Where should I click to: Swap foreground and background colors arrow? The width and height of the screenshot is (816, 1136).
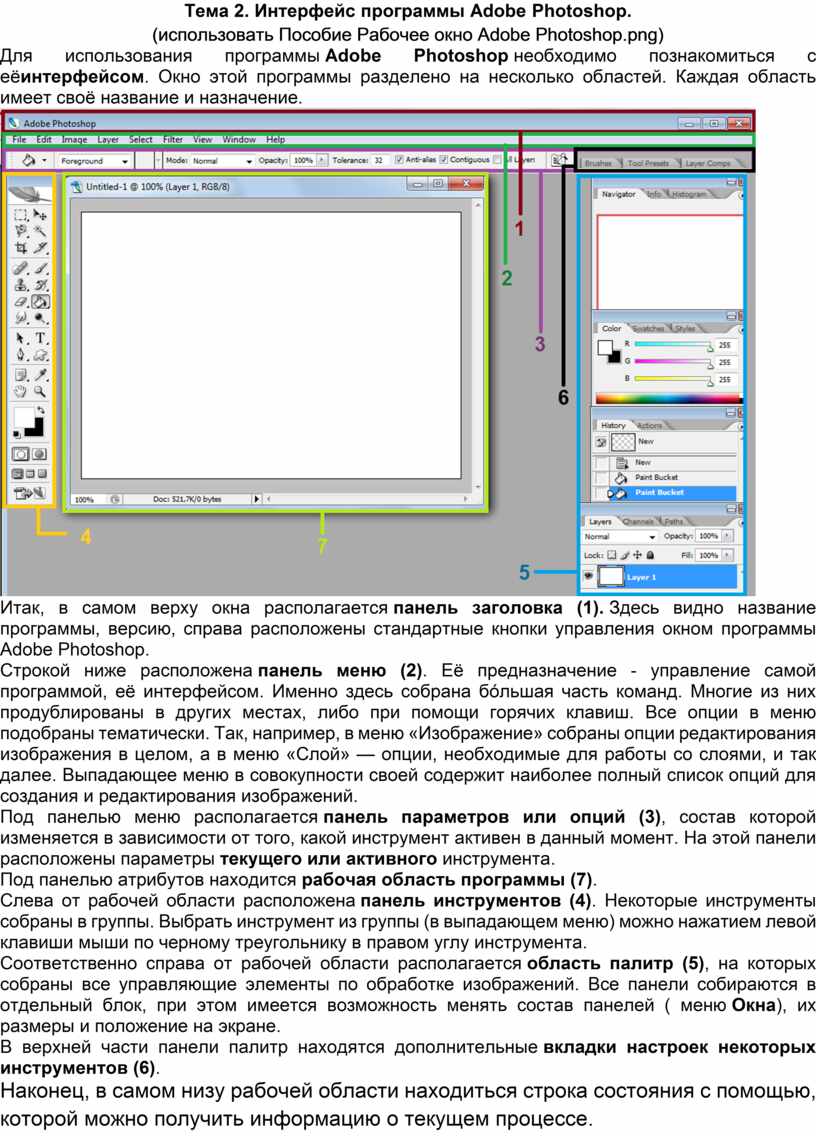click(41, 411)
